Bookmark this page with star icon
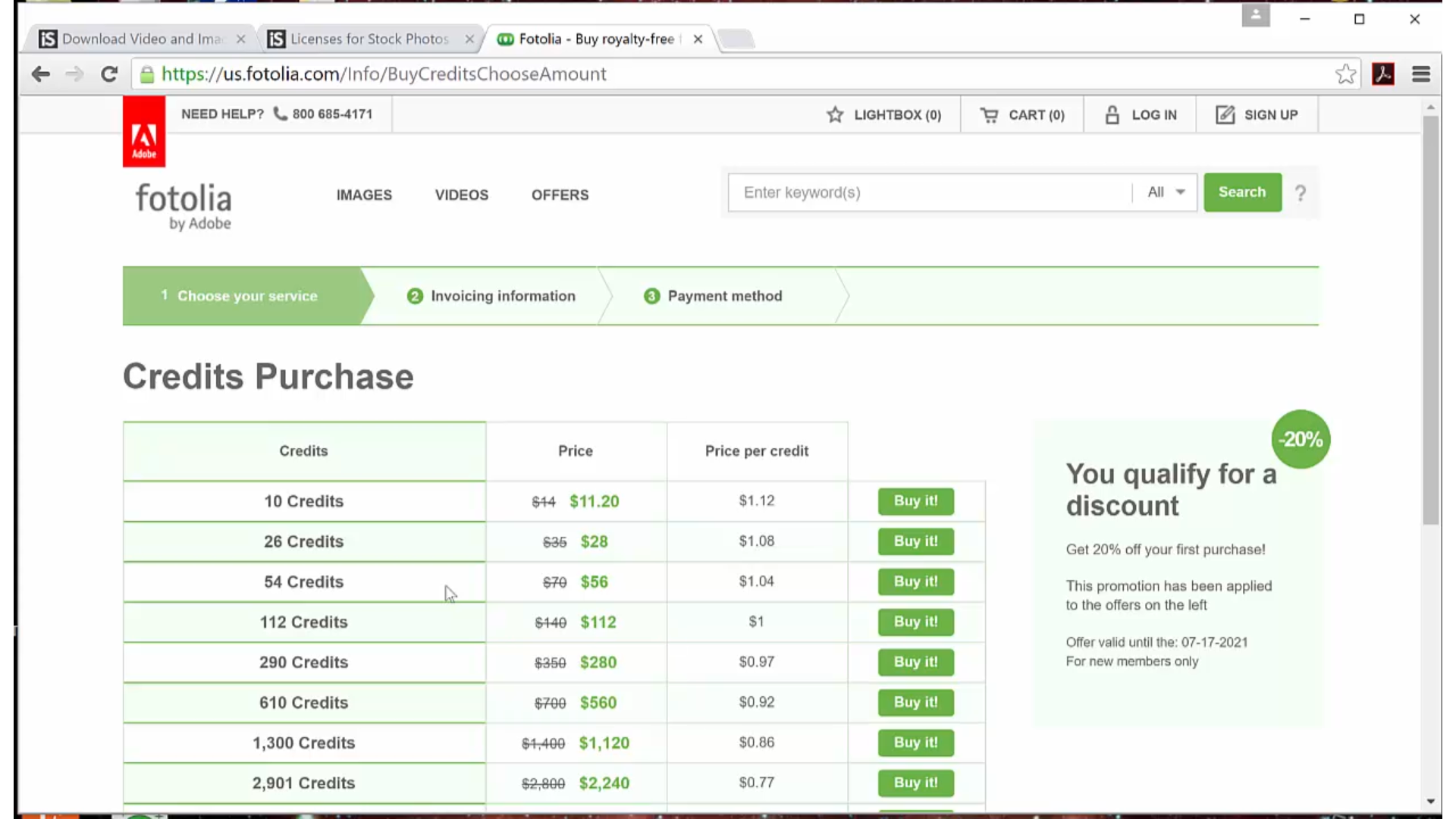Screen dimensions: 1456x819 1346,74
